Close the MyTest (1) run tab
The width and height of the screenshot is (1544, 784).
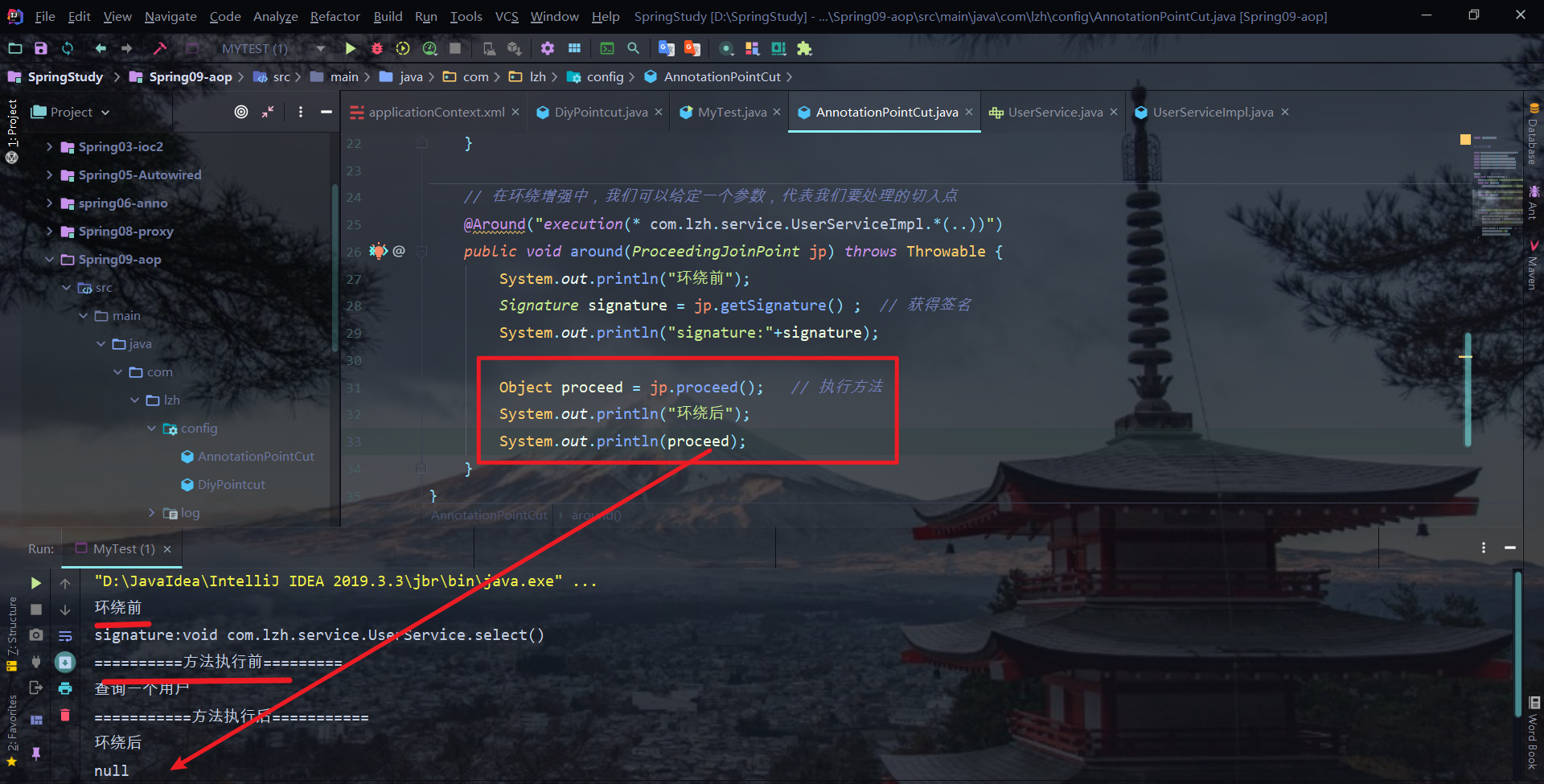click(x=167, y=549)
